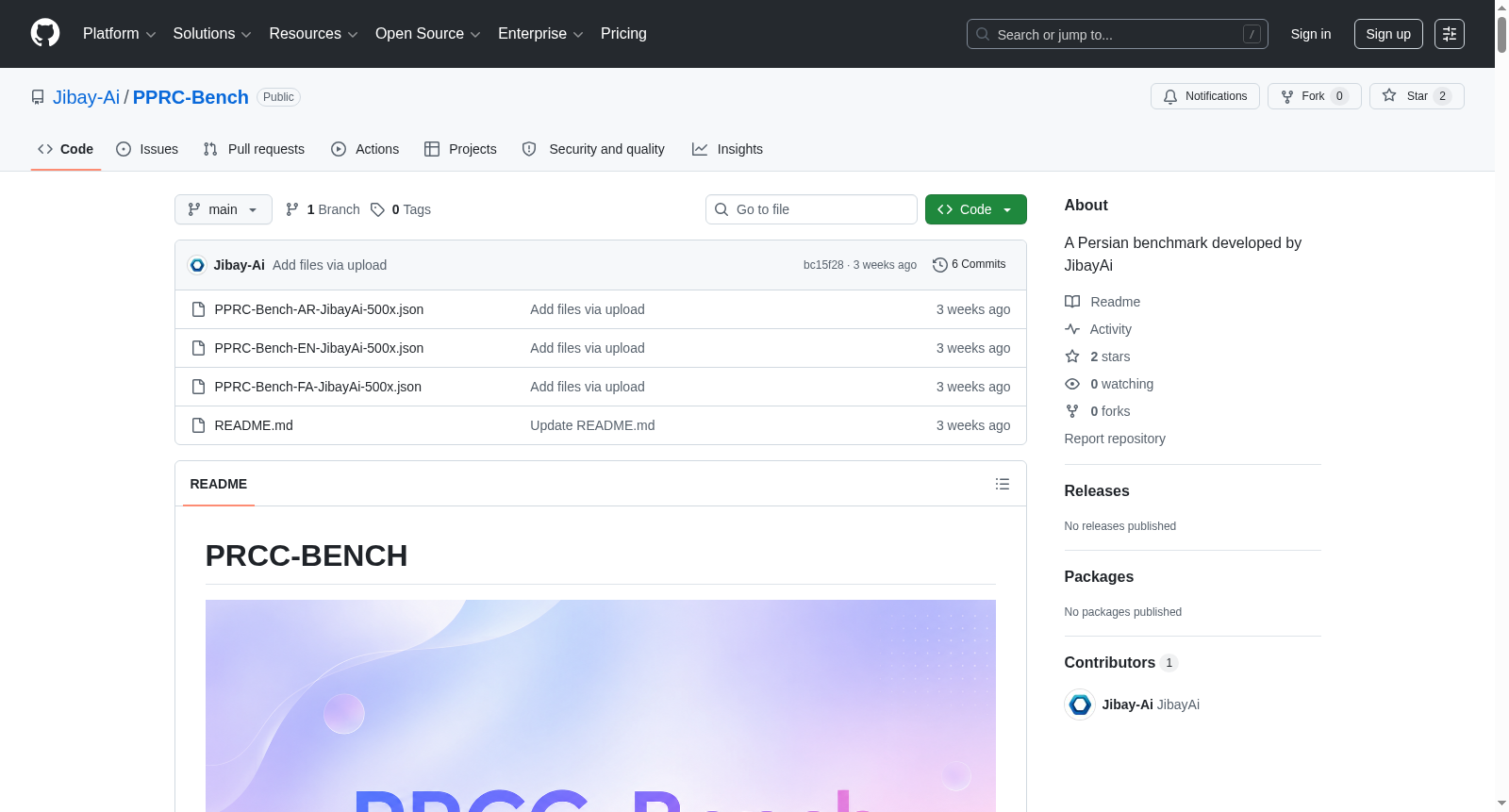Open PPRC-Bench-FA-JibayAi-500x.json file
This screenshot has width=1509, height=812.
pos(318,387)
